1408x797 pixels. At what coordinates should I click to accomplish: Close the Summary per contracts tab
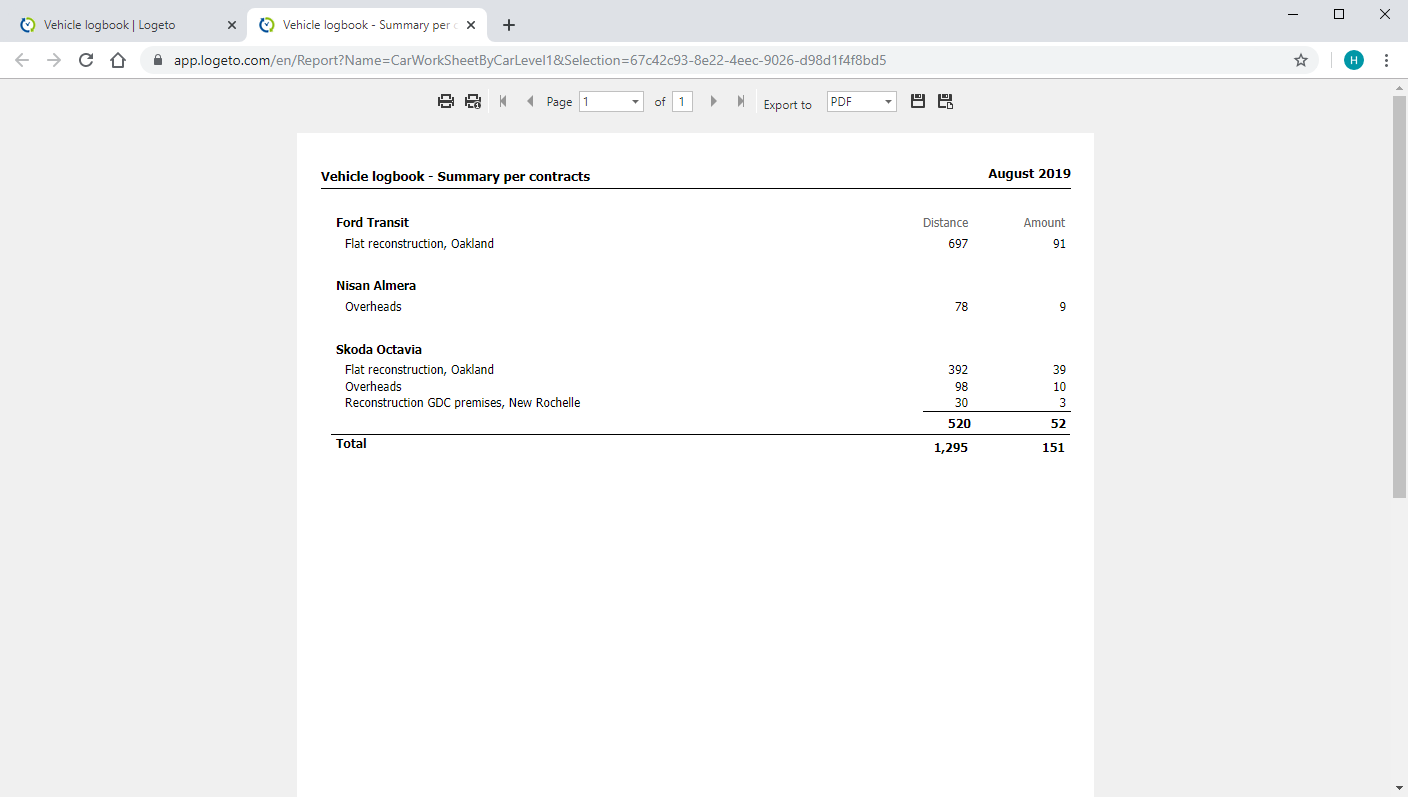tap(471, 25)
